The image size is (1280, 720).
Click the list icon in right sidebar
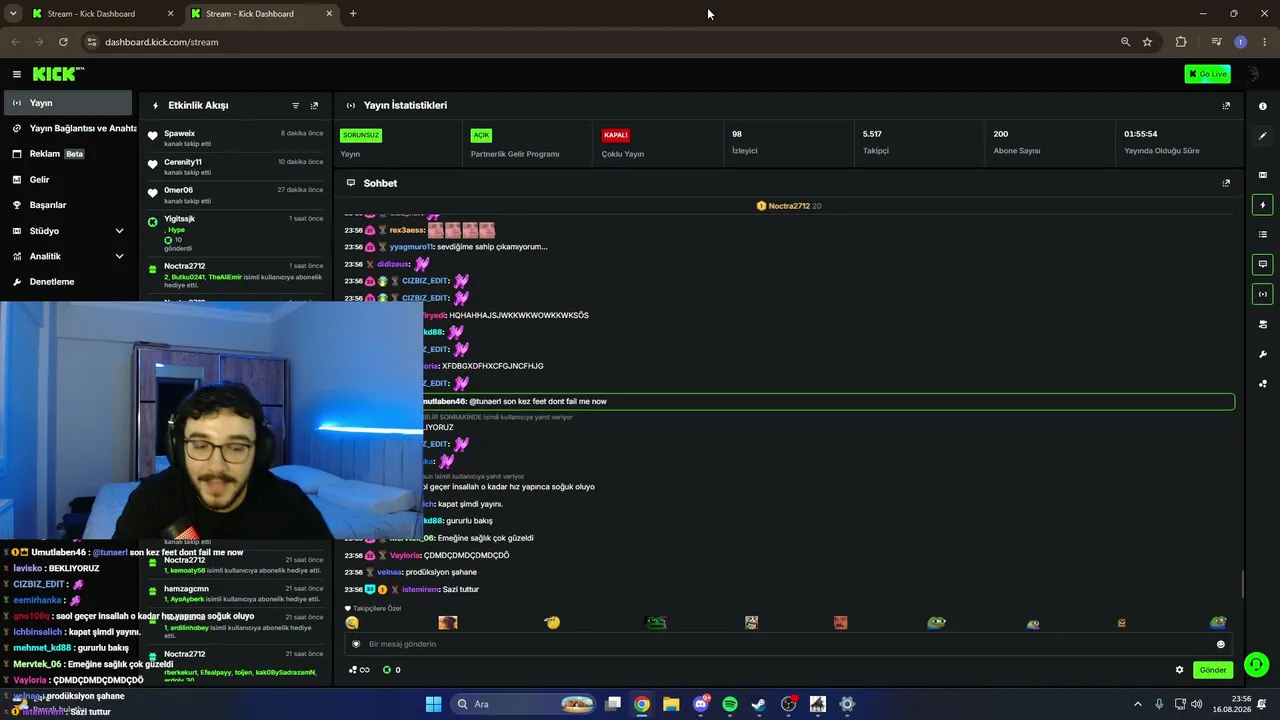[1262, 234]
